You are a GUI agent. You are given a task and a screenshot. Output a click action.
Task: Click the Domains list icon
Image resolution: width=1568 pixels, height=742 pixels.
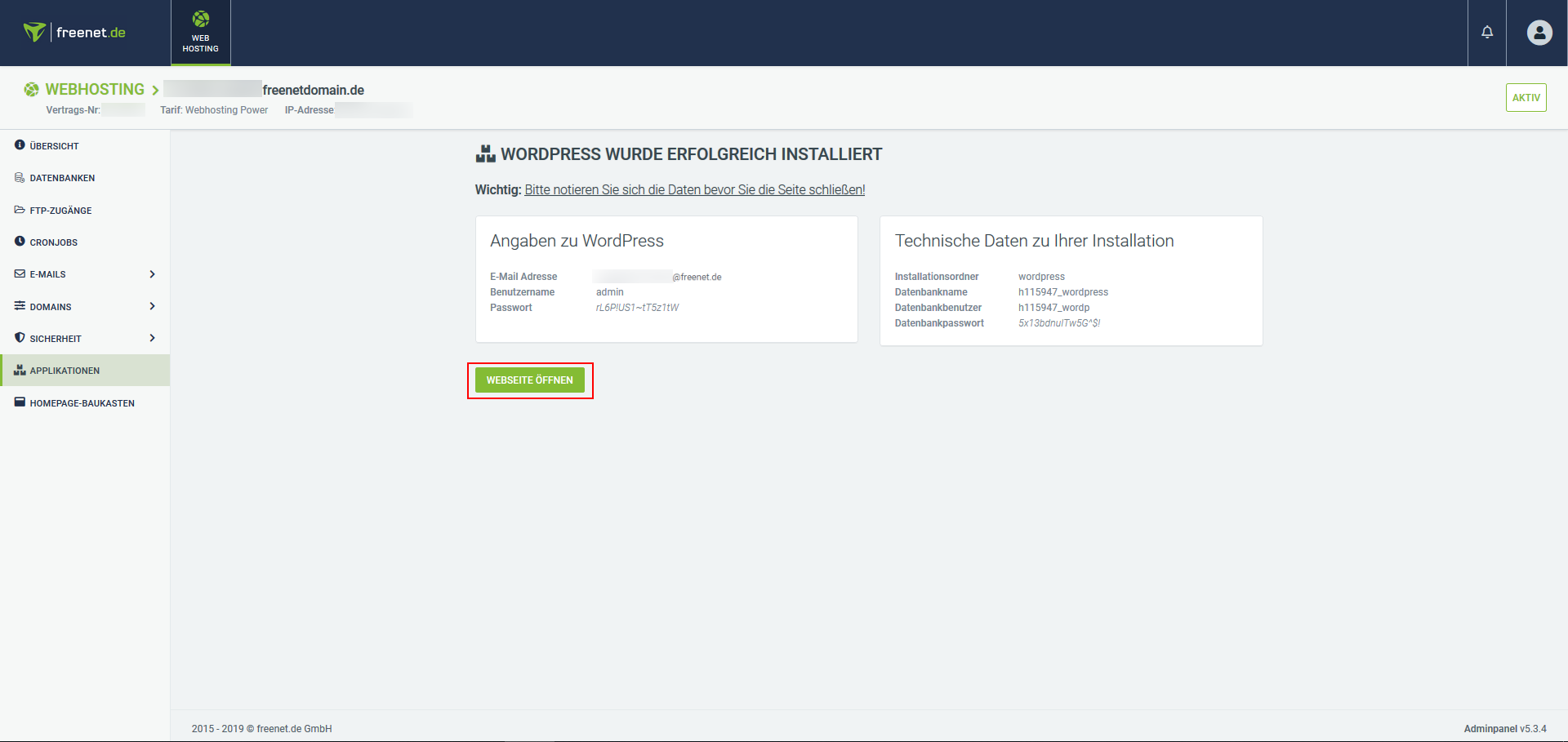point(20,305)
